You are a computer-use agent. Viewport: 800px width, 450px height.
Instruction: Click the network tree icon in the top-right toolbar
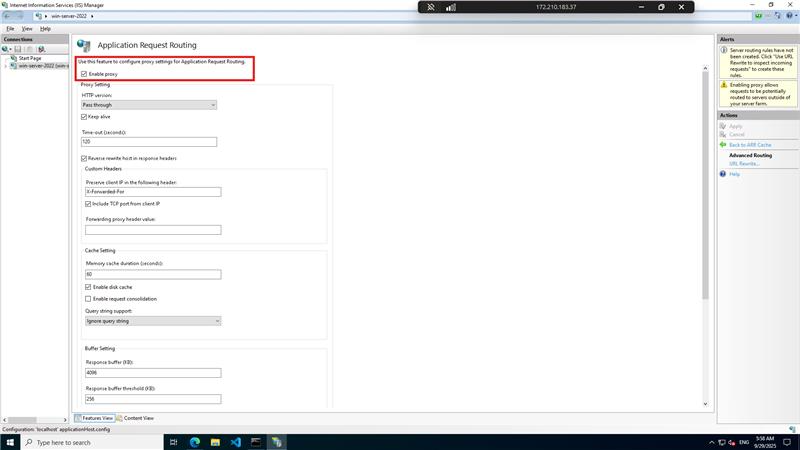[778, 16]
